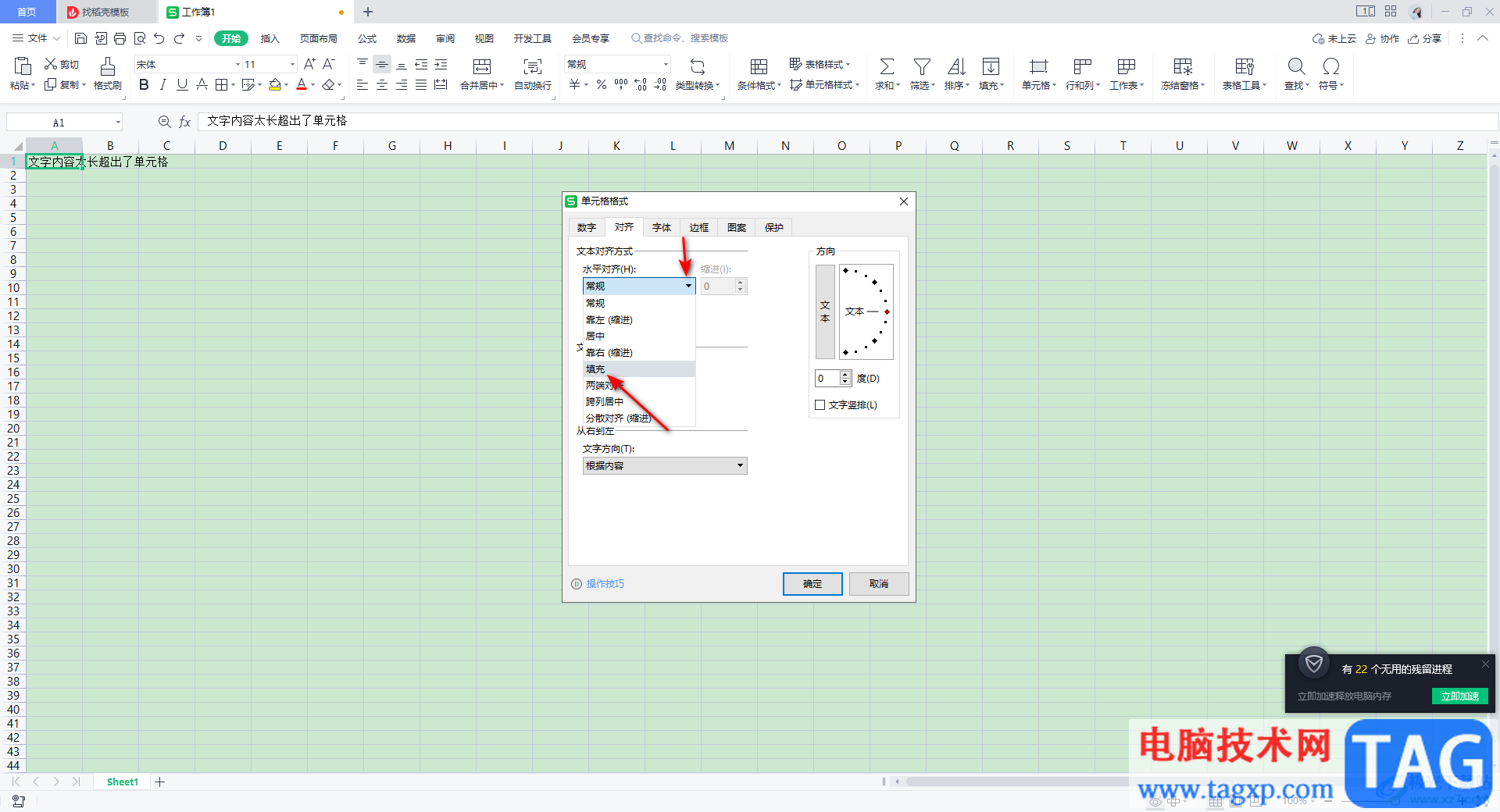Click the Save icon in quick access bar
1500x812 pixels.
click(x=80, y=38)
